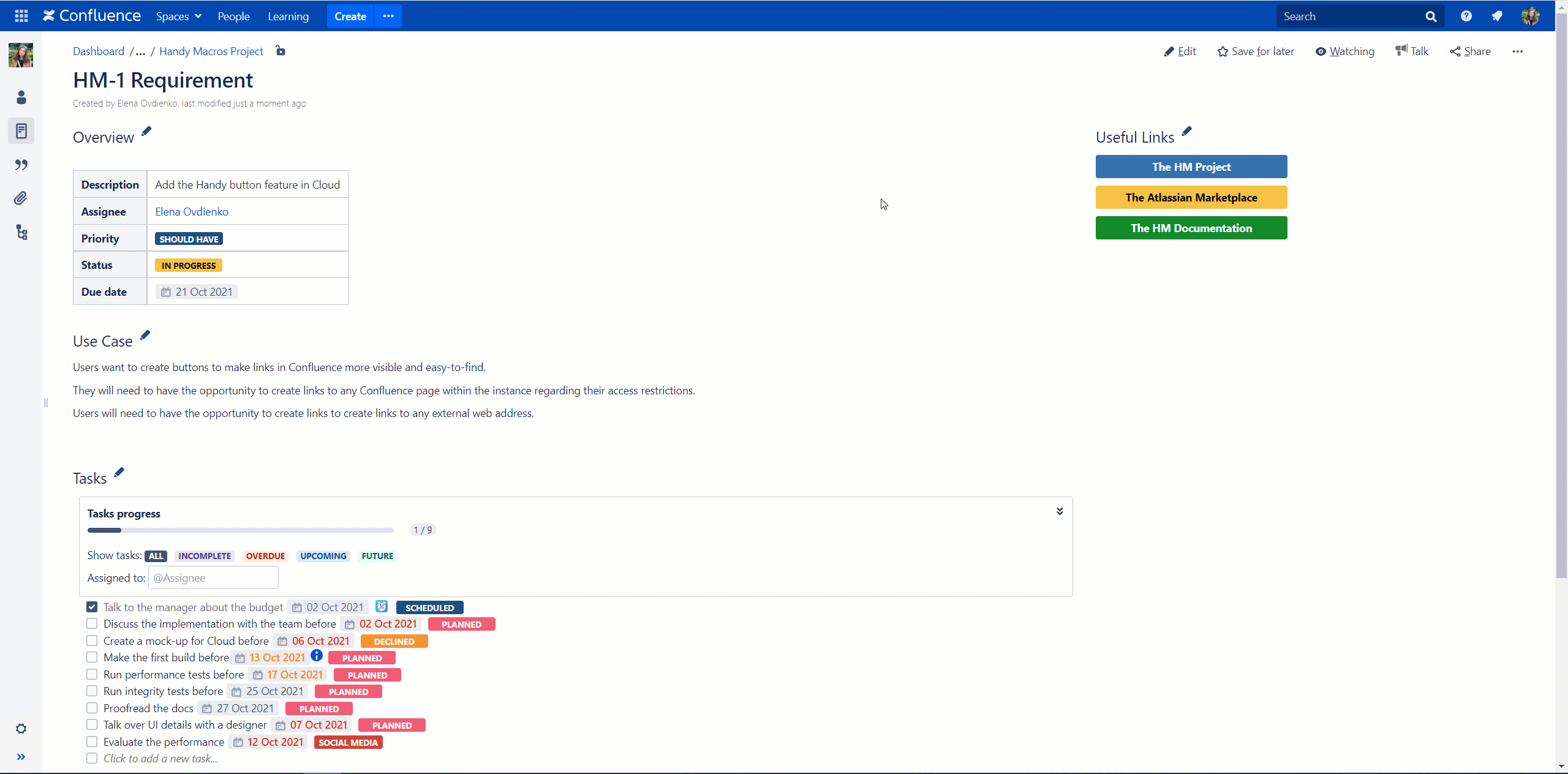Check the Proofread the docs task

point(92,708)
